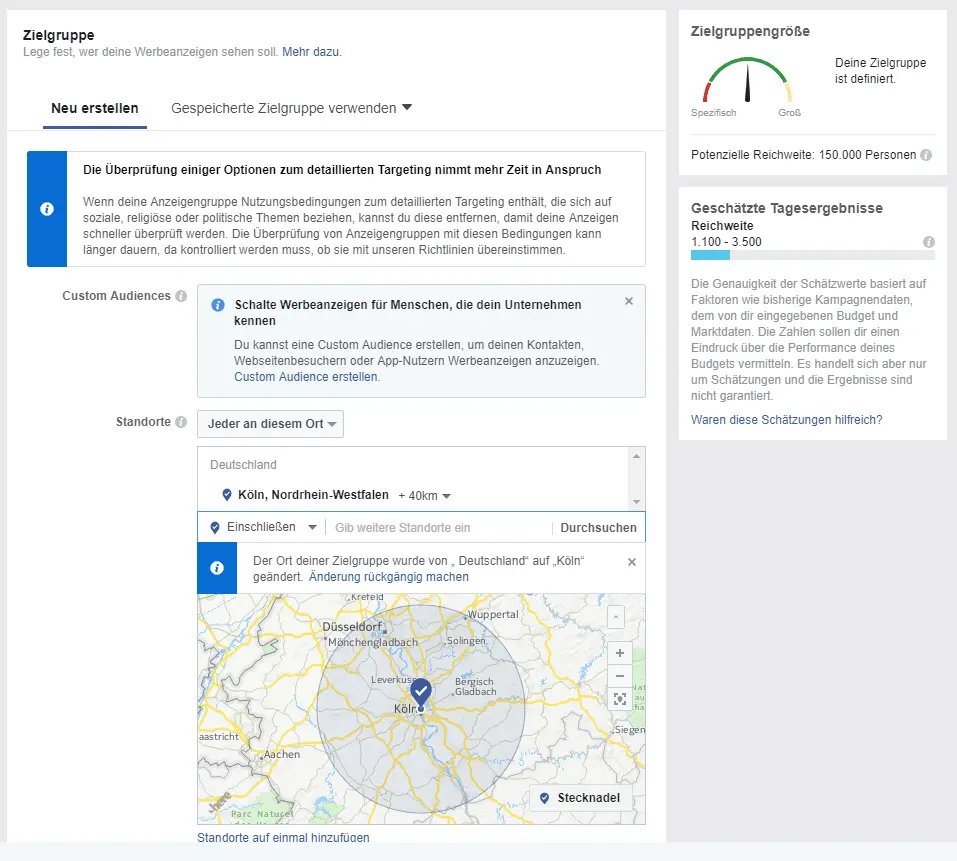Close the Custom Audience tip box
The width and height of the screenshot is (957, 861).
tap(629, 301)
